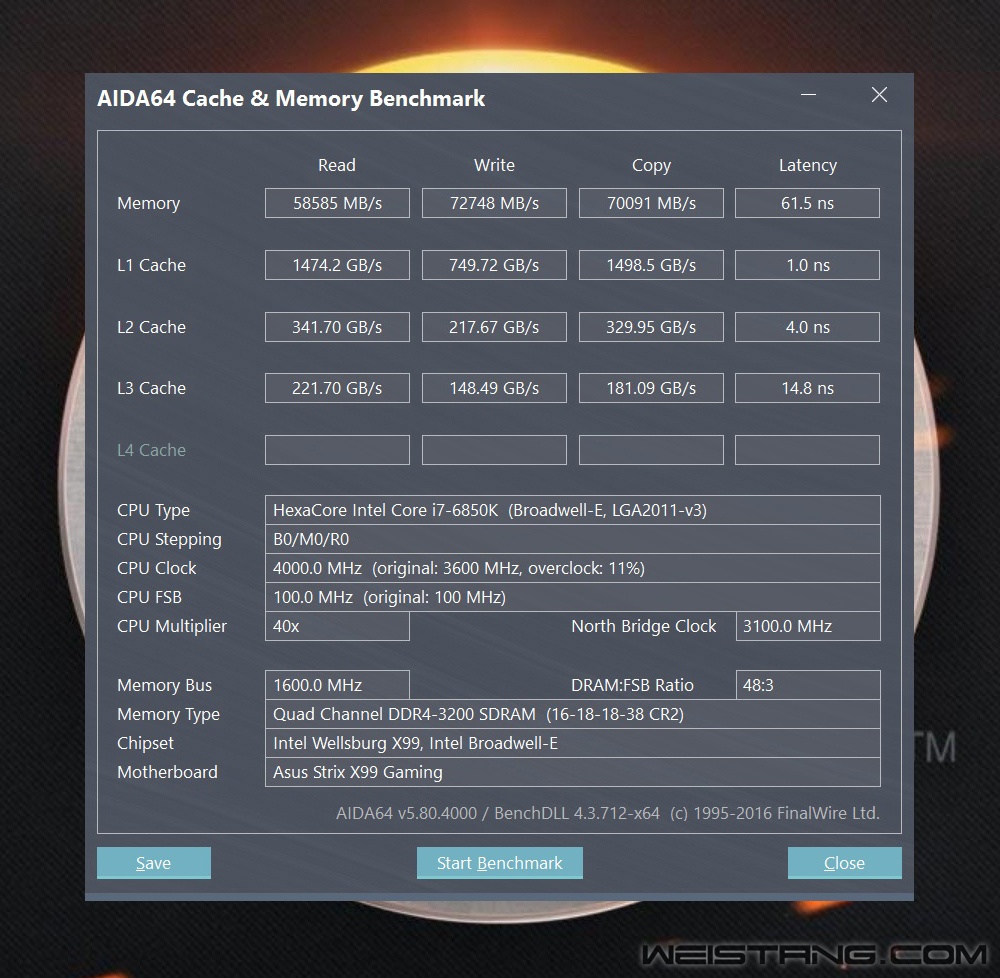Click the empty L4 Cache Copy field
Screen dimensions: 1000x978
coord(651,449)
